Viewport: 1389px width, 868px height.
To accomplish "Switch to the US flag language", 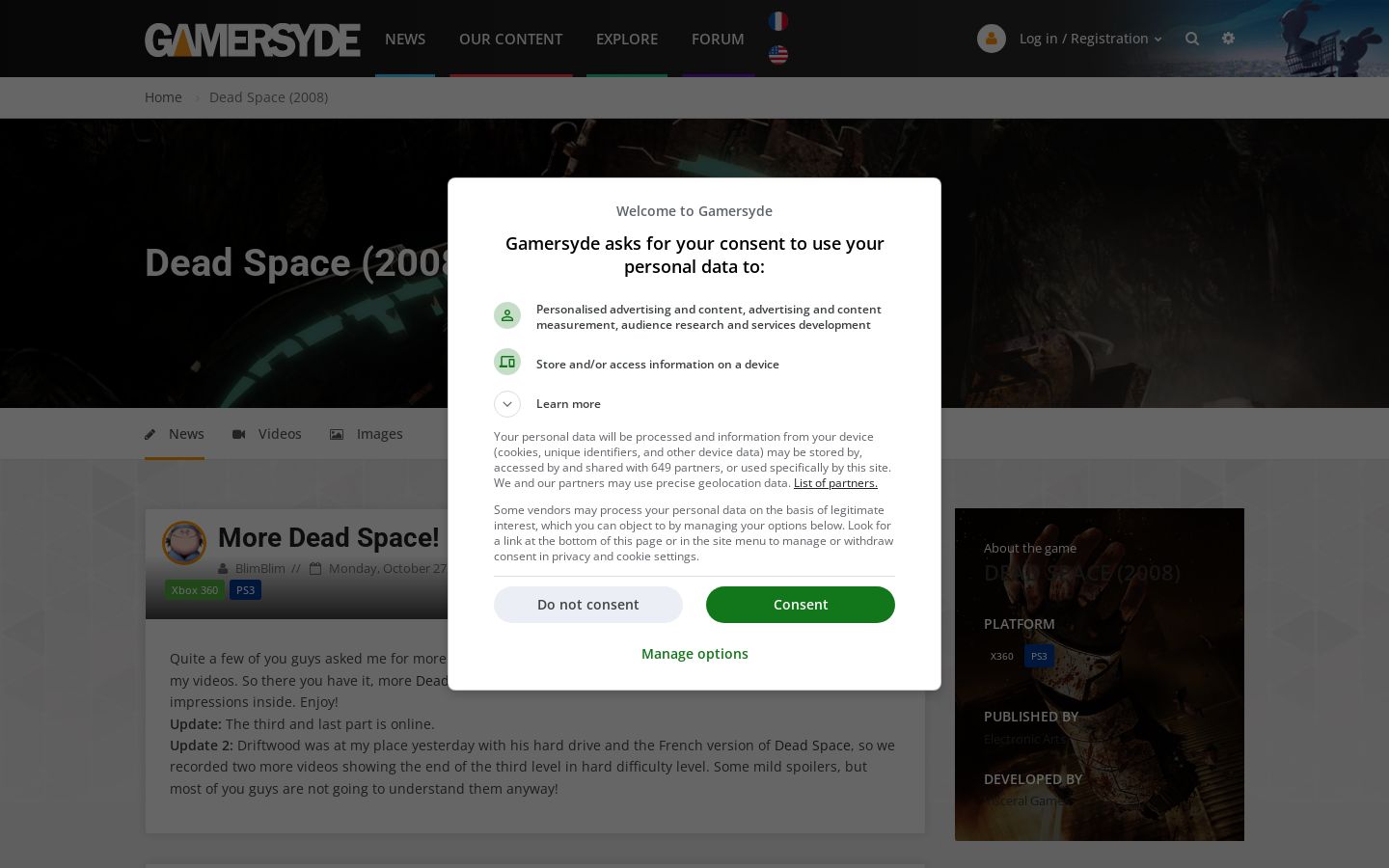I will coord(778,55).
